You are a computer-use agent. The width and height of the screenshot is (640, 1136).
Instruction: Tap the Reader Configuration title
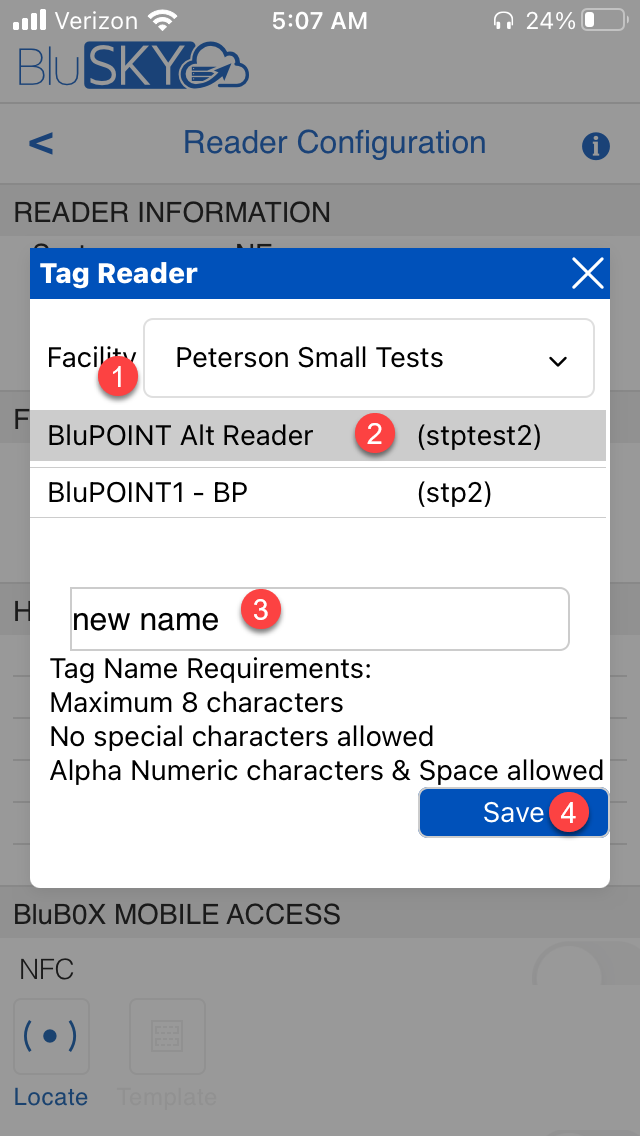(x=334, y=142)
